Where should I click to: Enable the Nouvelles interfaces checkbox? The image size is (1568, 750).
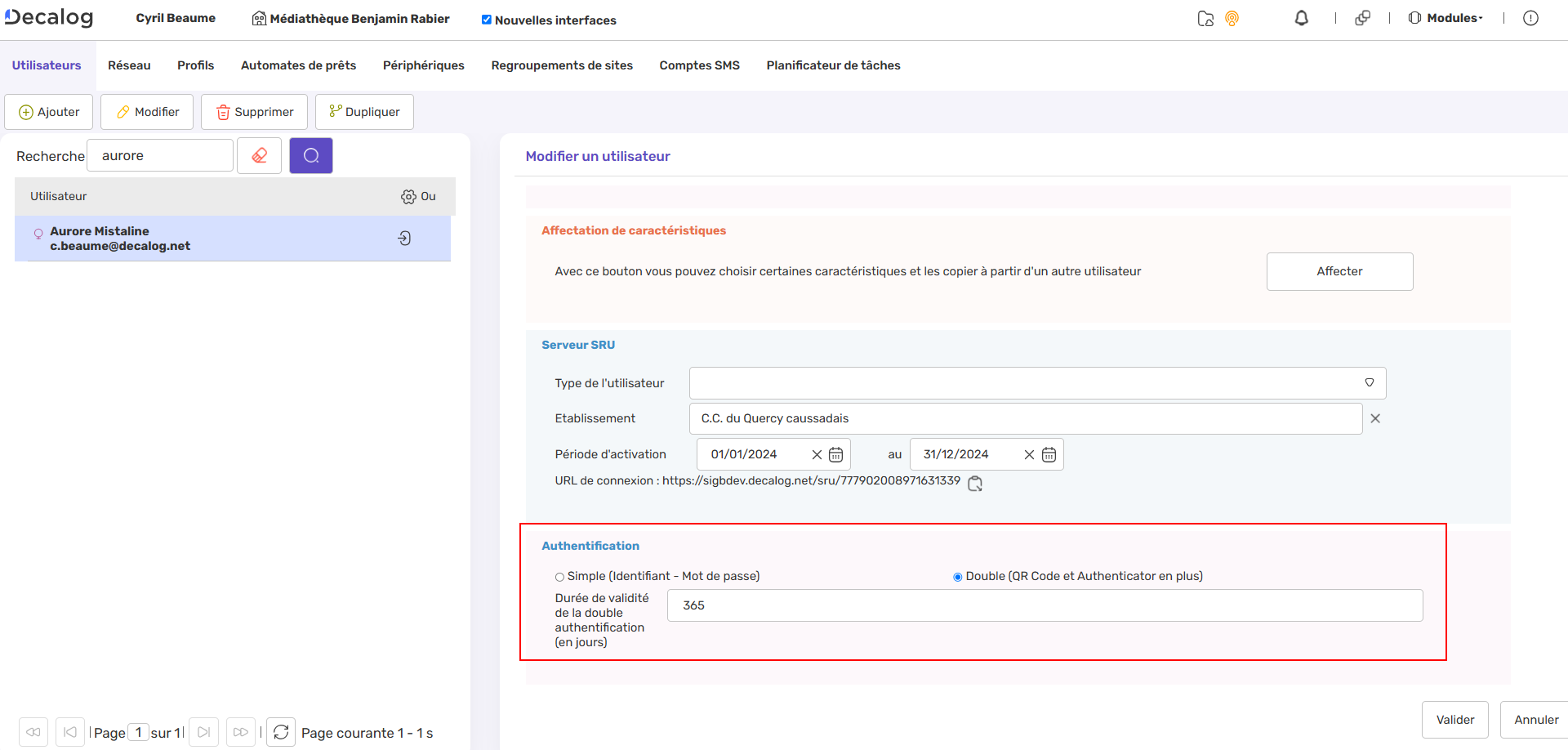(x=485, y=20)
